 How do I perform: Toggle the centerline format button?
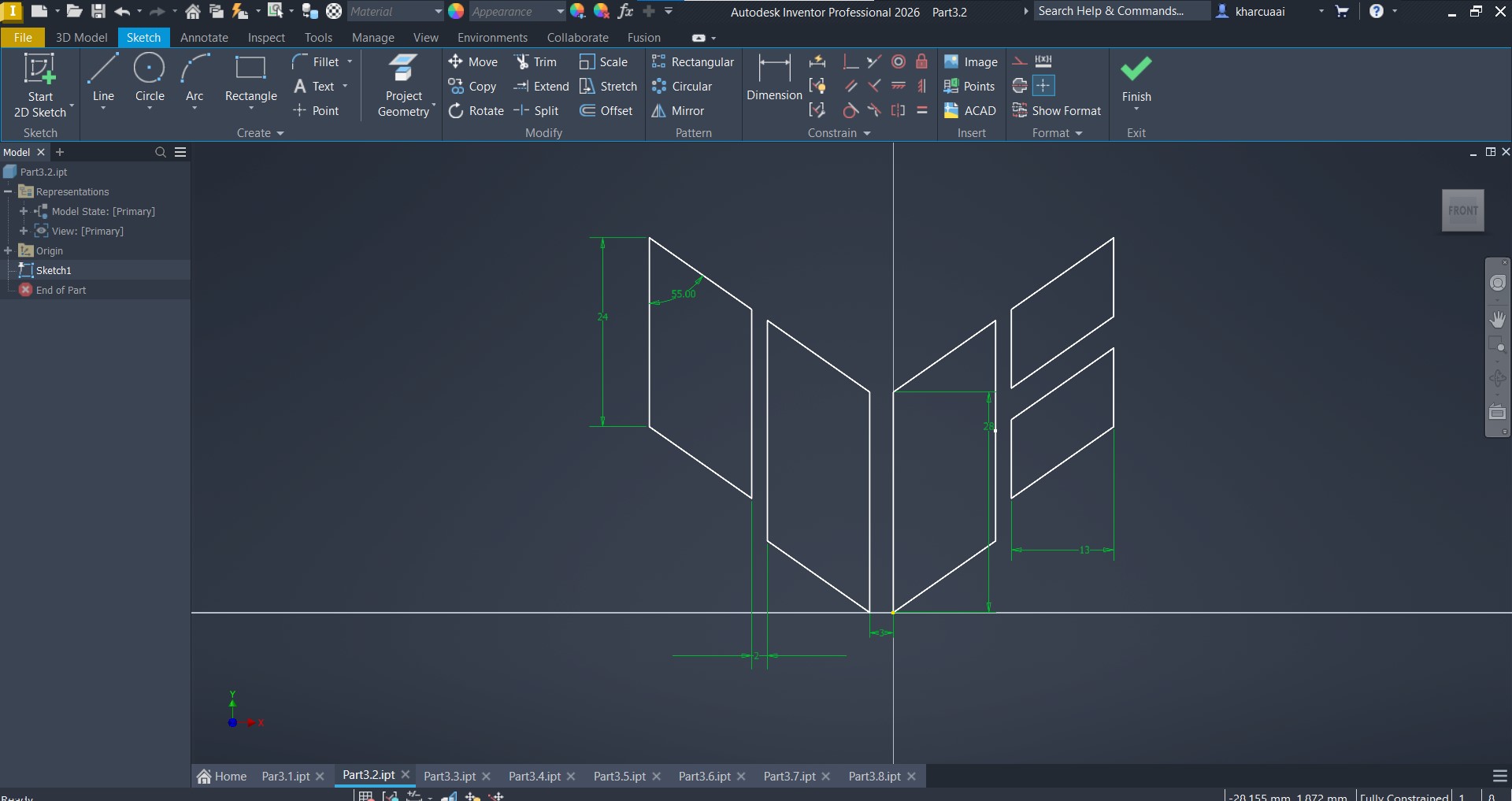point(1020,86)
